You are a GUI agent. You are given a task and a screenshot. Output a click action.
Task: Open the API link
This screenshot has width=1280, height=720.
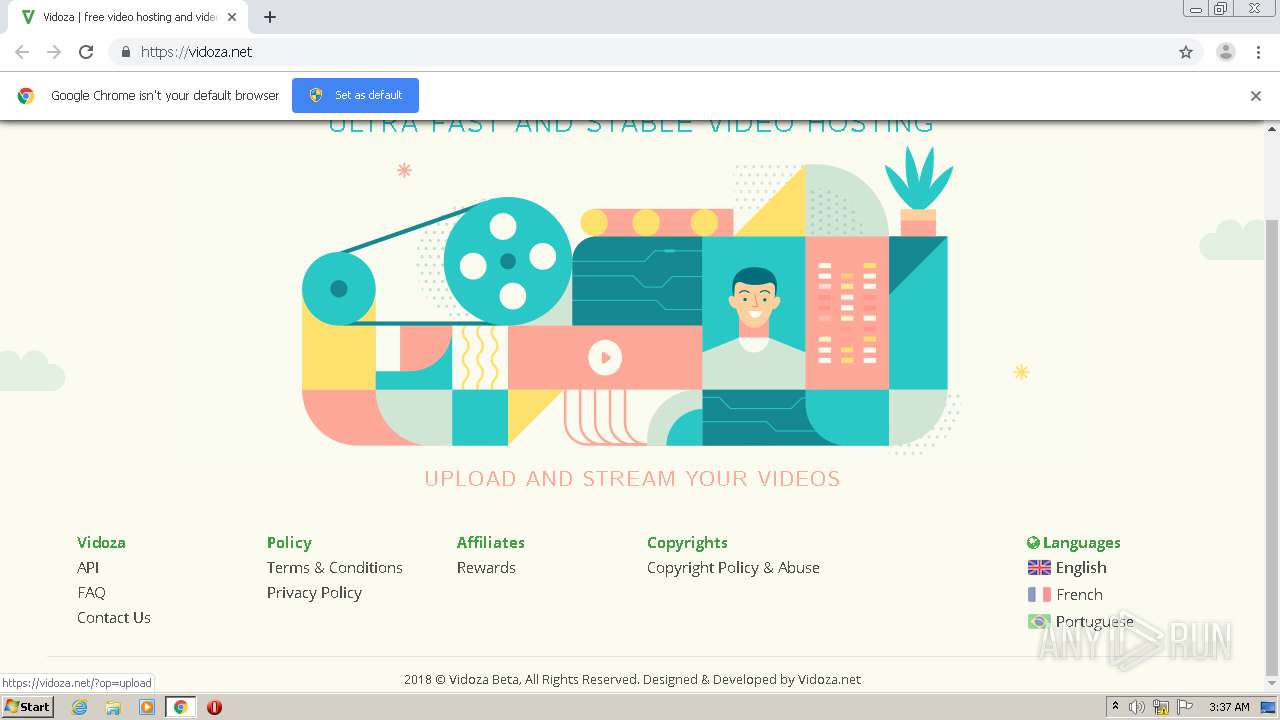88,567
